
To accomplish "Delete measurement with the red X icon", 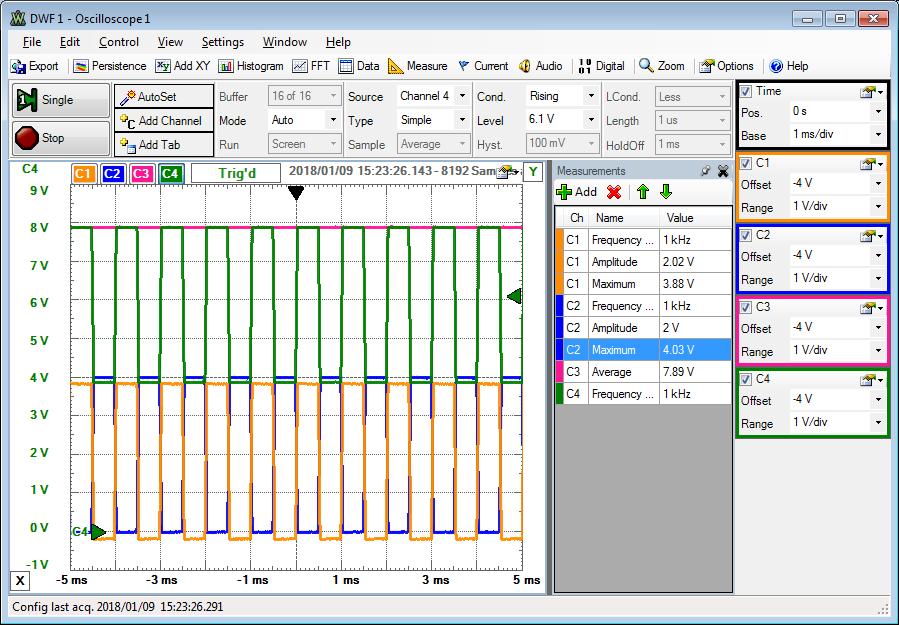I will pyautogui.click(x=614, y=192).
